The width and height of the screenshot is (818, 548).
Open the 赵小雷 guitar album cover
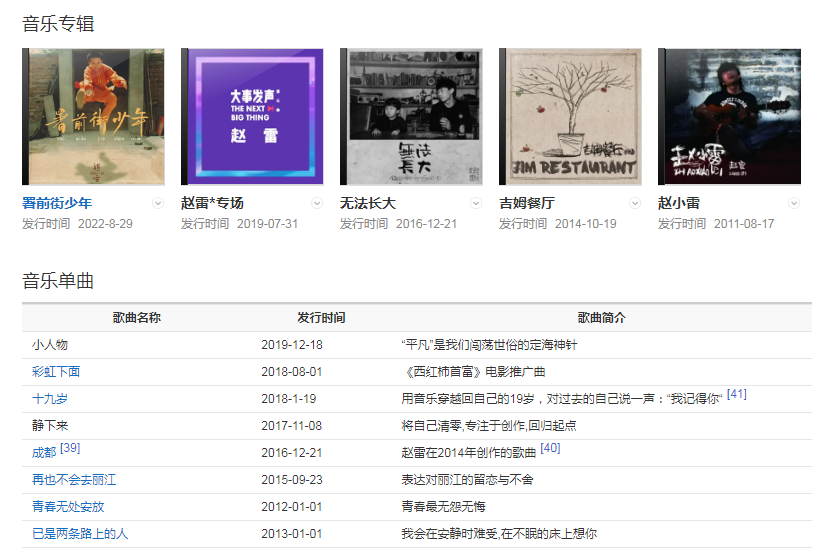click(x=730, y=116)
